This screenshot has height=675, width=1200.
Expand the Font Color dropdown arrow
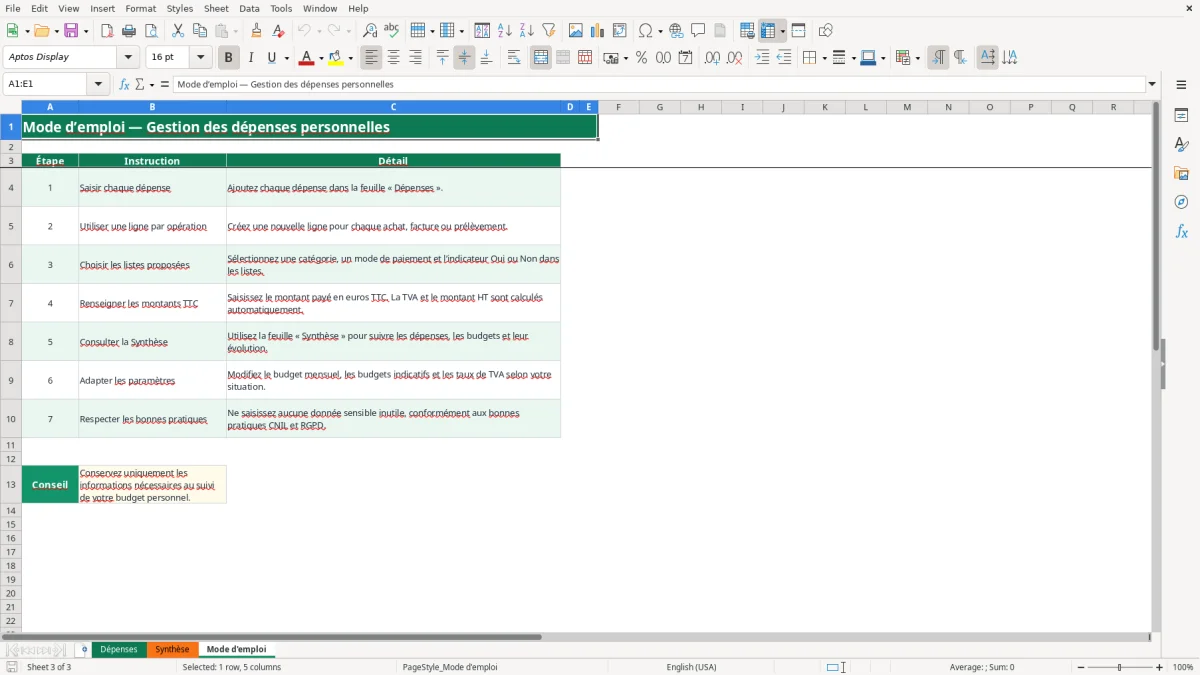[321, 58]
